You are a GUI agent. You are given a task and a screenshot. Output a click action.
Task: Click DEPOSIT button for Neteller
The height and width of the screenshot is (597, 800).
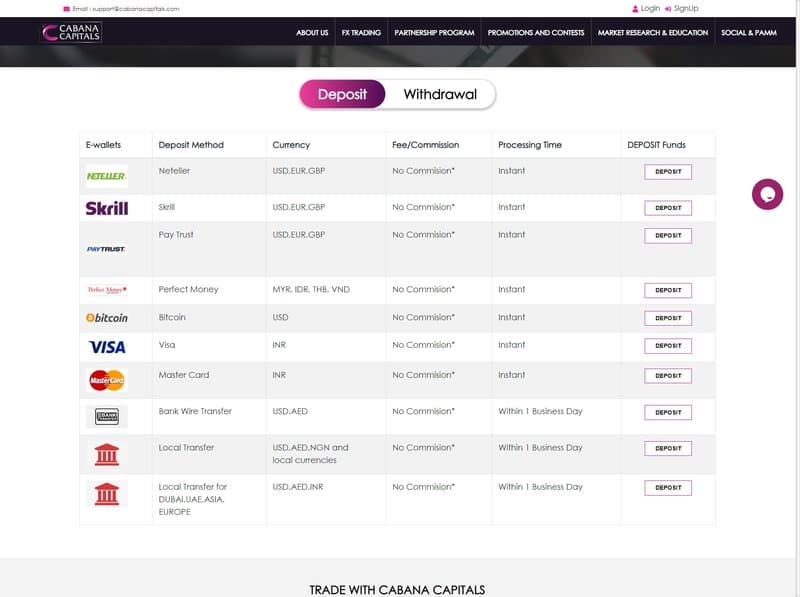tap(668, 172)
